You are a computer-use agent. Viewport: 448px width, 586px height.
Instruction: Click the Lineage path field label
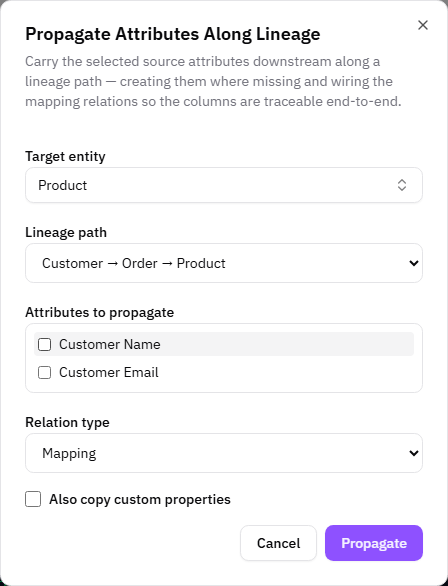(x=66, y=232)
